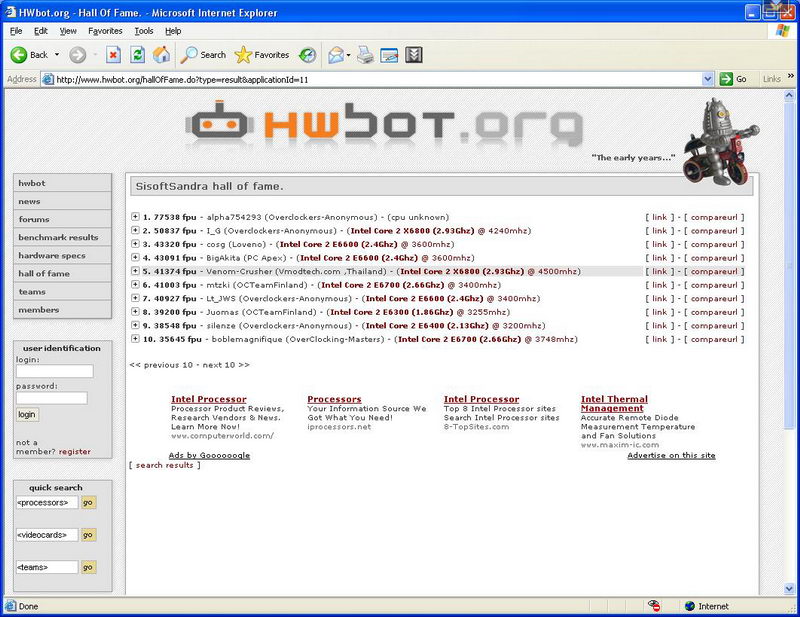Open the File menu
This screenshot has height=617, width=800.
[16, 31]
